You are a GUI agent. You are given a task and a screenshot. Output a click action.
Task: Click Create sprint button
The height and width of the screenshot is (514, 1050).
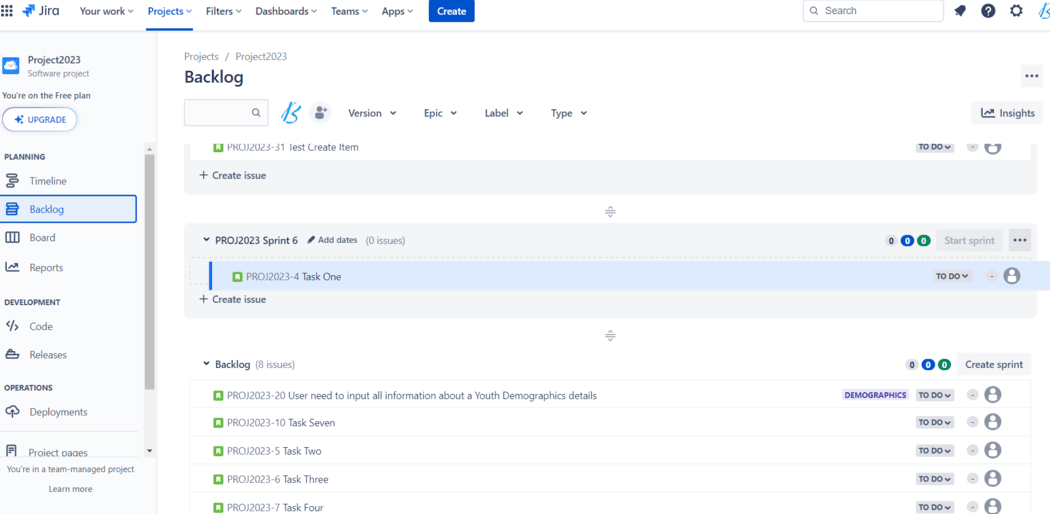(x=994, y=364)
